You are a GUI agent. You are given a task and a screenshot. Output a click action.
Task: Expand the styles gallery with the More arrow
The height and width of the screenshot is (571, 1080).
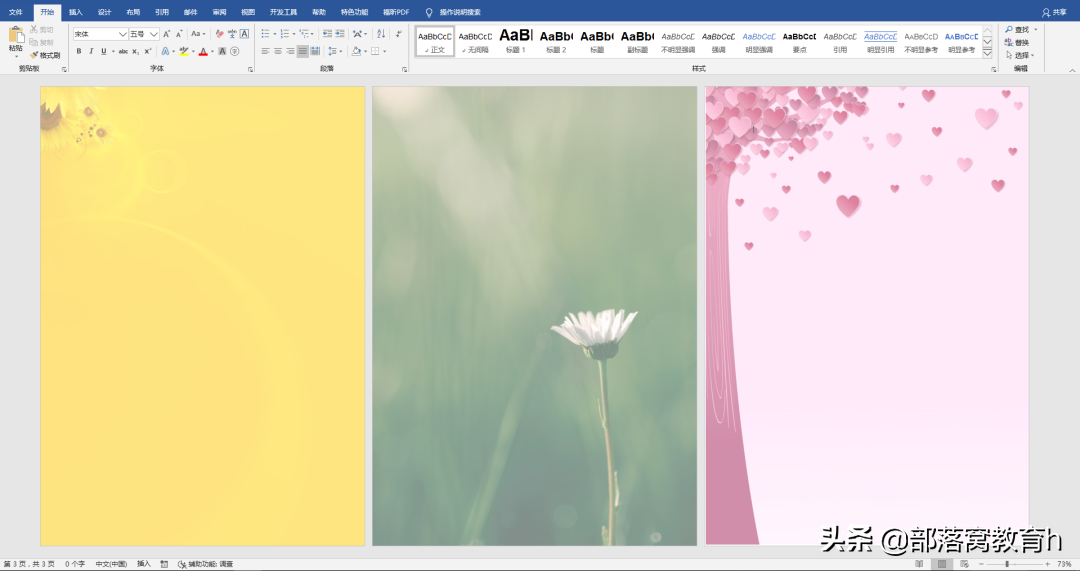coord(987,52)
